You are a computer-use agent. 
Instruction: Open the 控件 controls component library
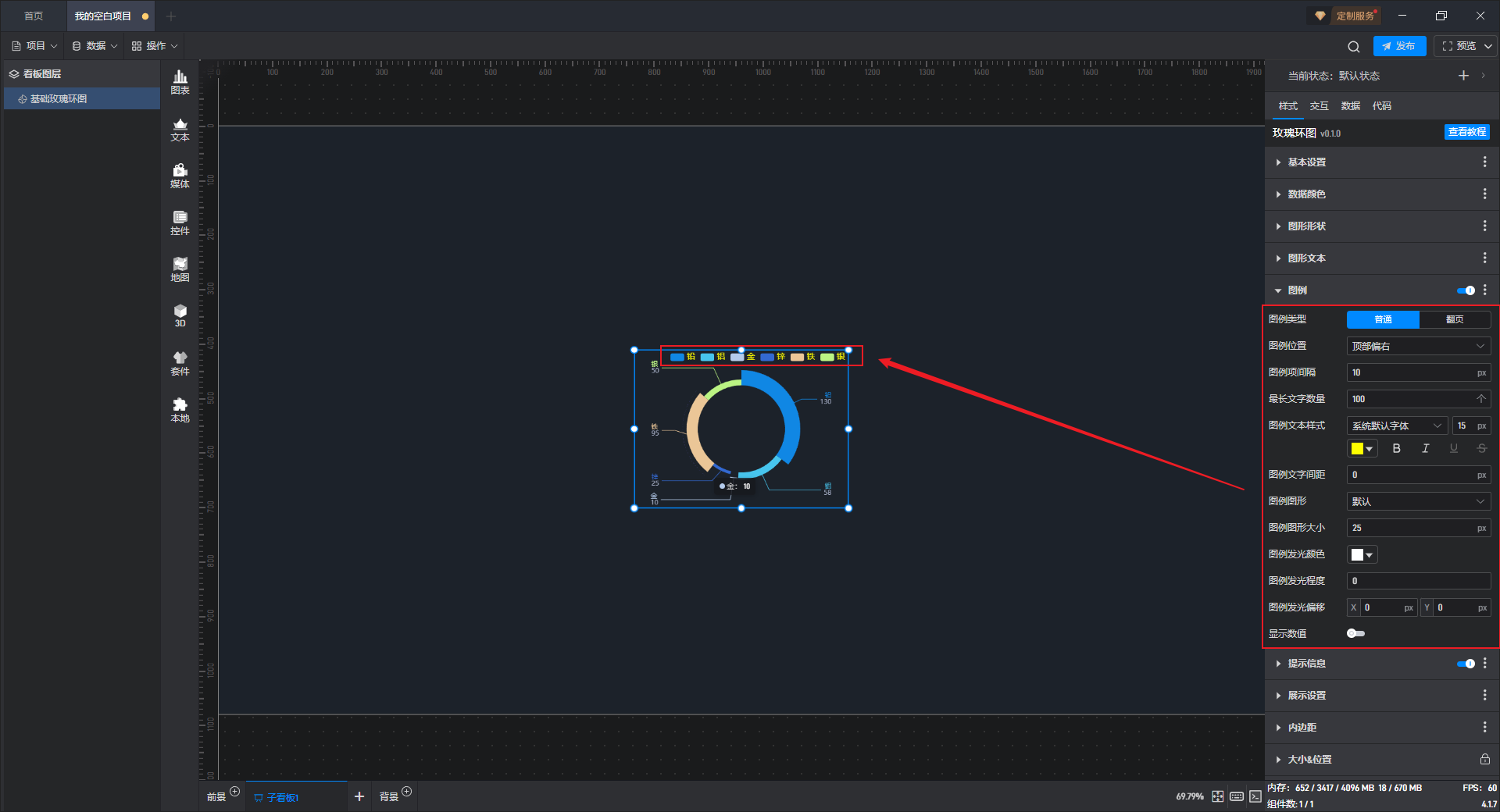[x=180, y=223]
